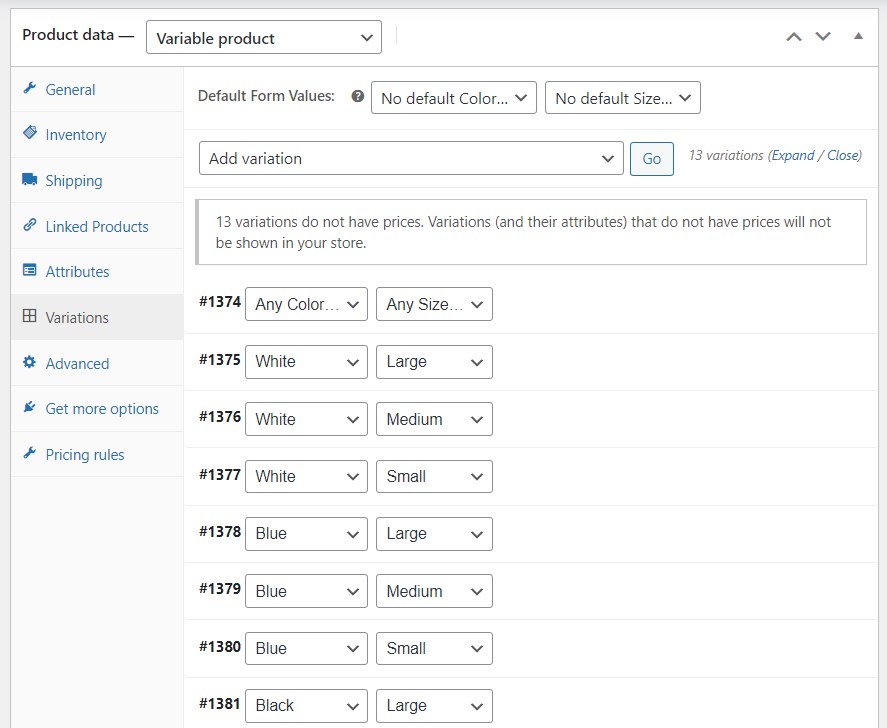Click variation ID #1380
Image resolution: width=887 pixels, height=728 pixels.
click(220, 646)
